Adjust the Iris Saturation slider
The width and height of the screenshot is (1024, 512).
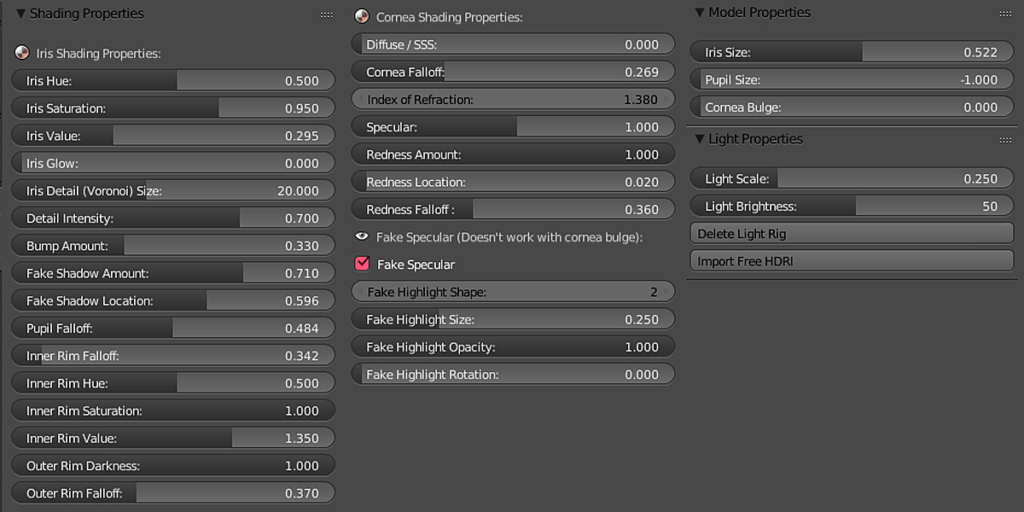[173, 108]
